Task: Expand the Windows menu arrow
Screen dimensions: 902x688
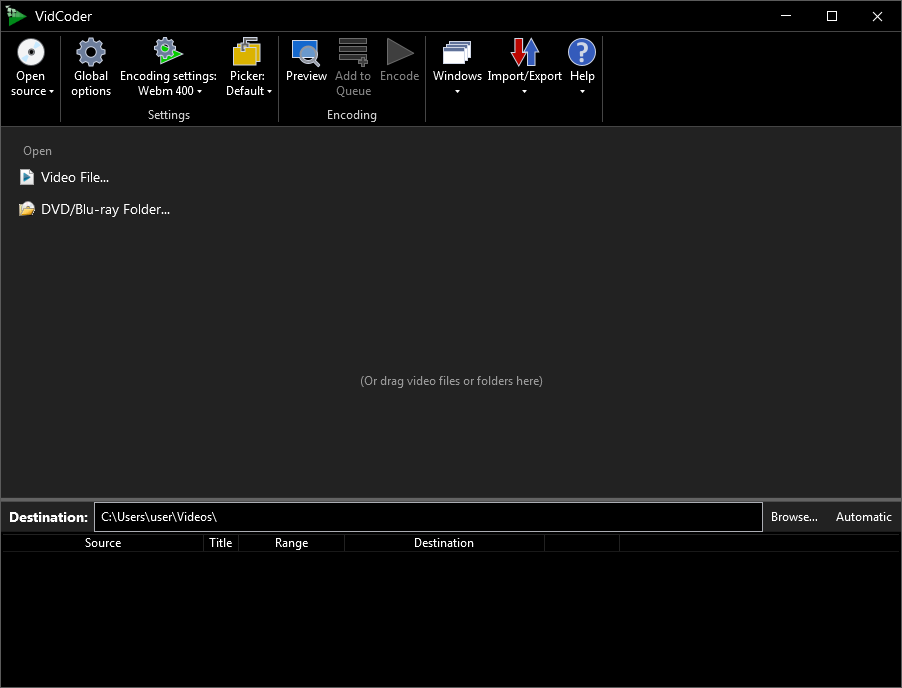Action: 457,91
